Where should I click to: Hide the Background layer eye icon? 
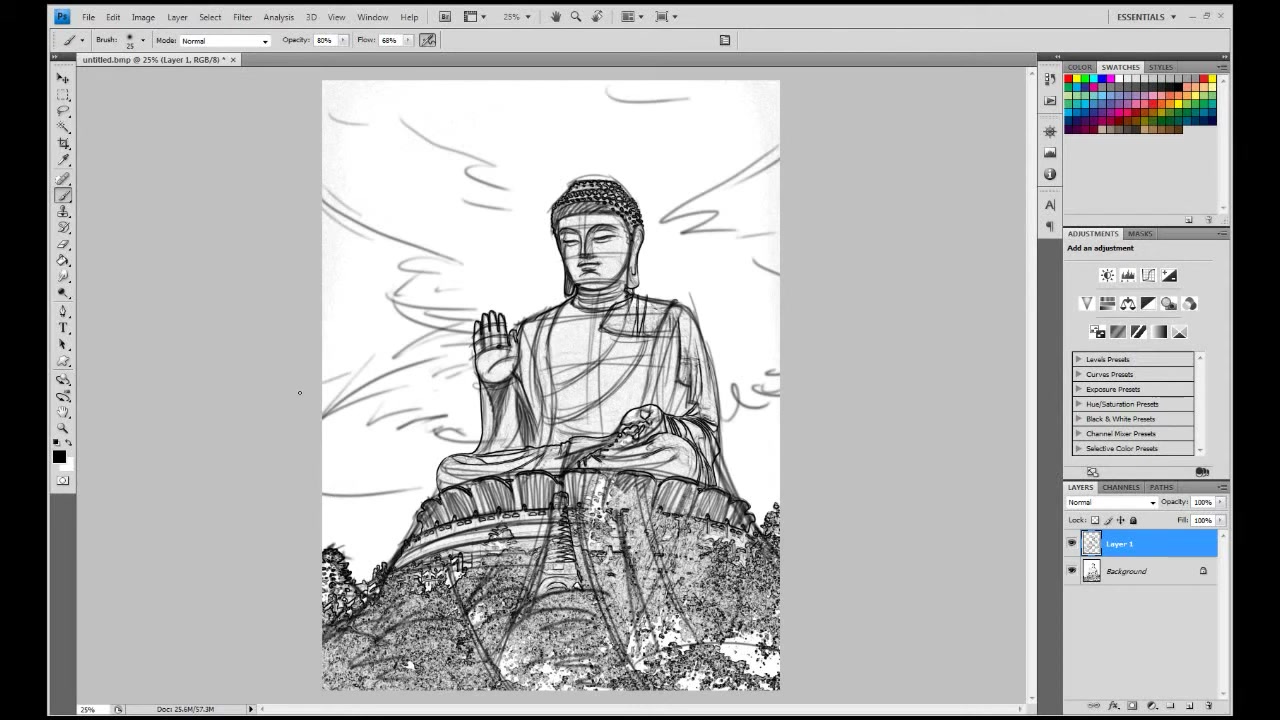point(1072,571)
